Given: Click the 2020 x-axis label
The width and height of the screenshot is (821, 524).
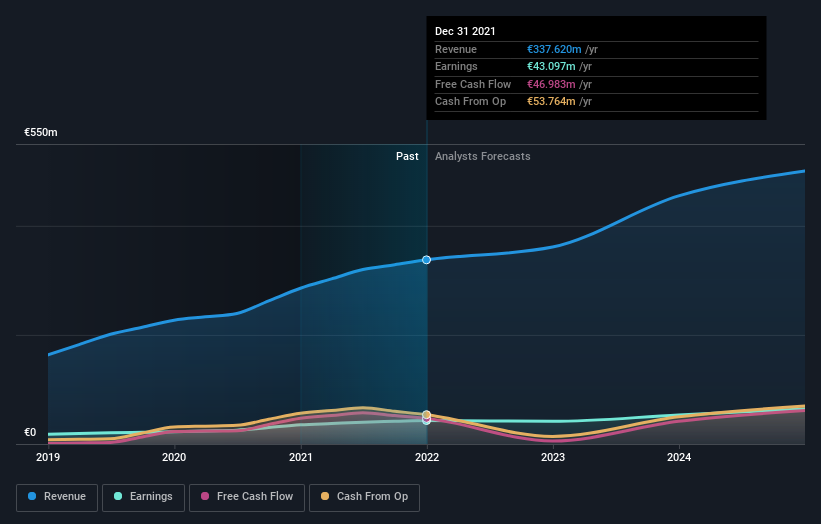Looking at the screenshot, I should click(x=174, y=458).
